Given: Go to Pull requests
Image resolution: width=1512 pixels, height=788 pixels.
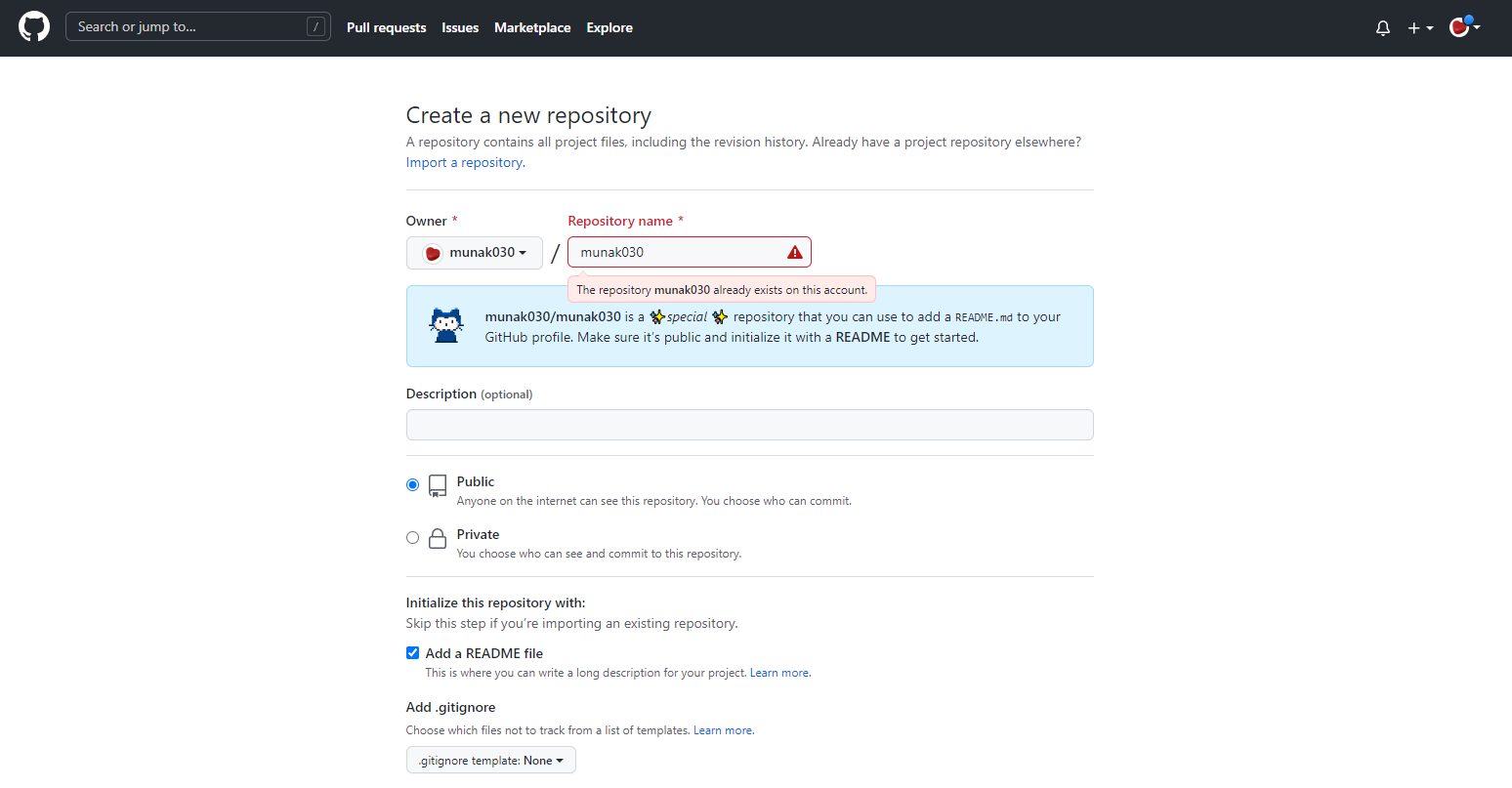Looking at the screenshot, I should pyautogui.click(x=386, y=27).
